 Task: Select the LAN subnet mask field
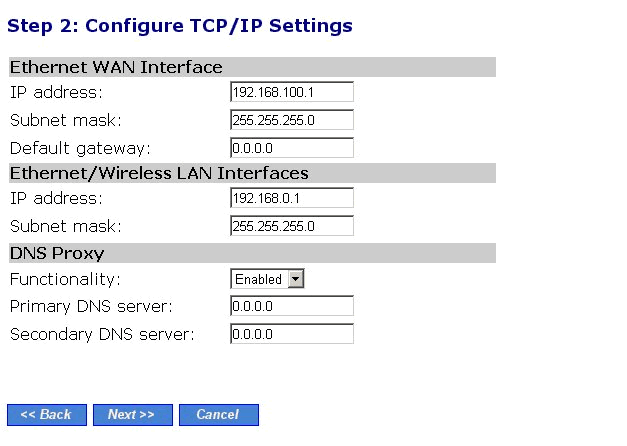[292, 226]
